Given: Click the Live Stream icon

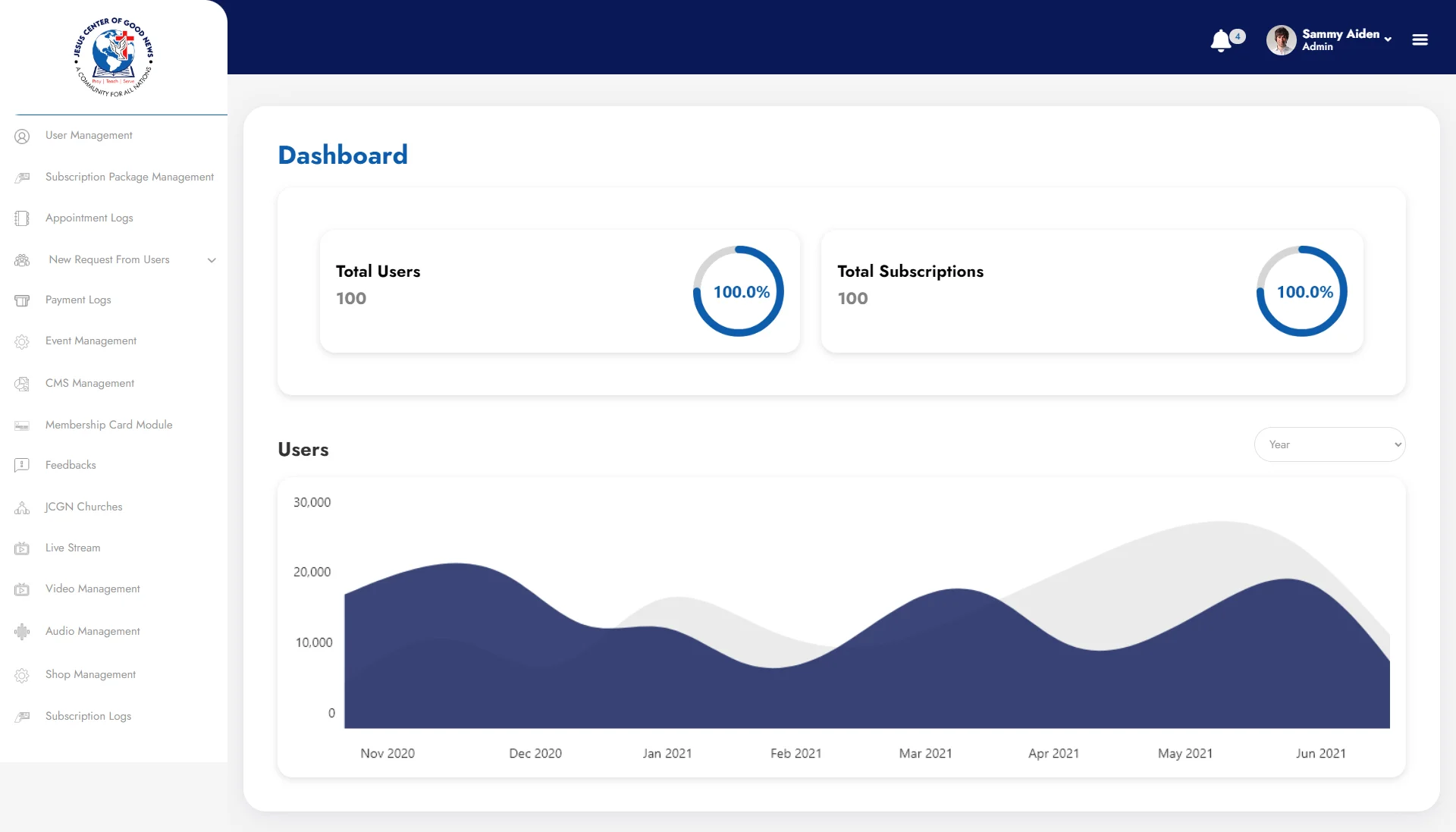Looking at the screenshot, I should click(22, 548).
